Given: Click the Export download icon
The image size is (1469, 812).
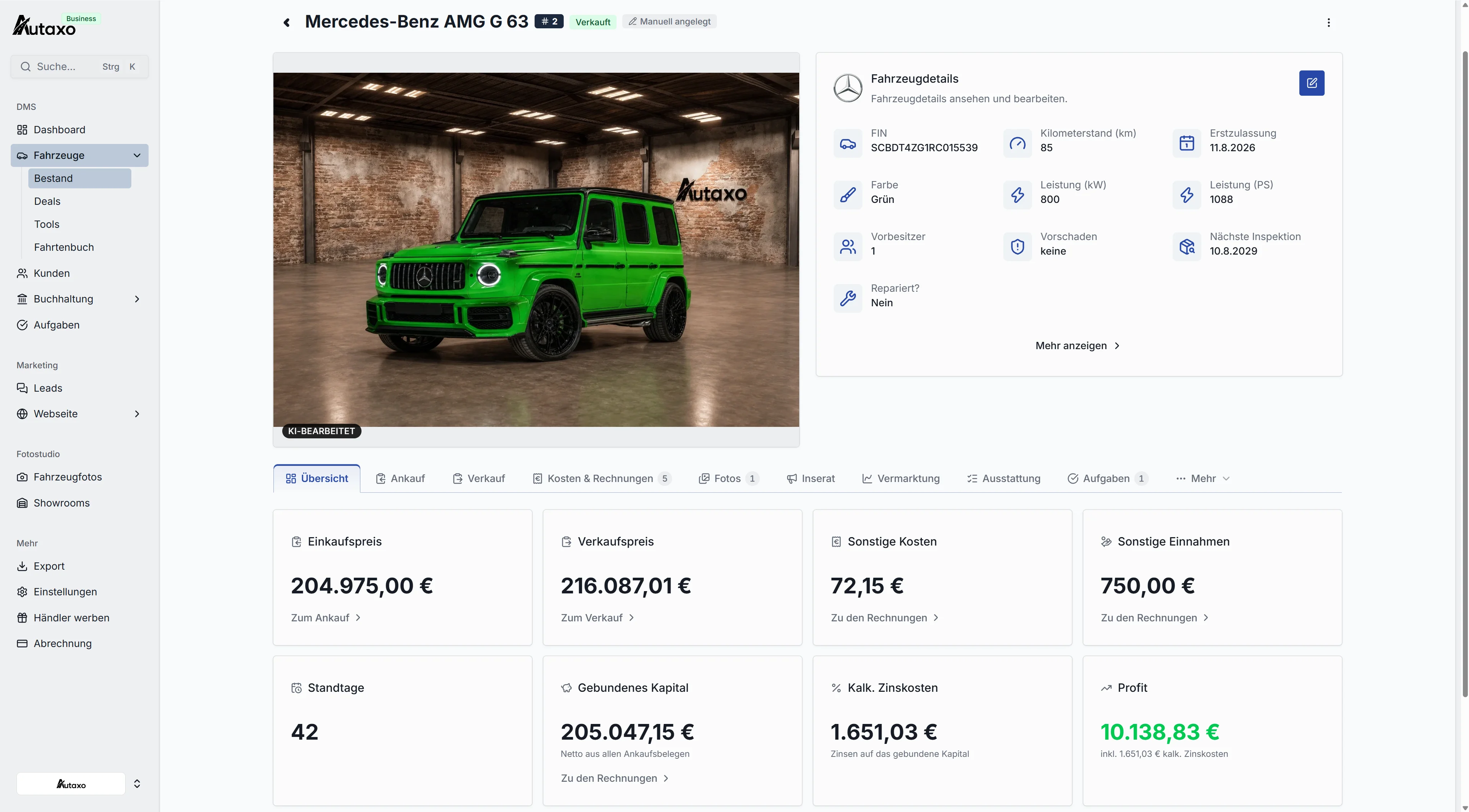Looking at the screenshot, I should point(22,566).
